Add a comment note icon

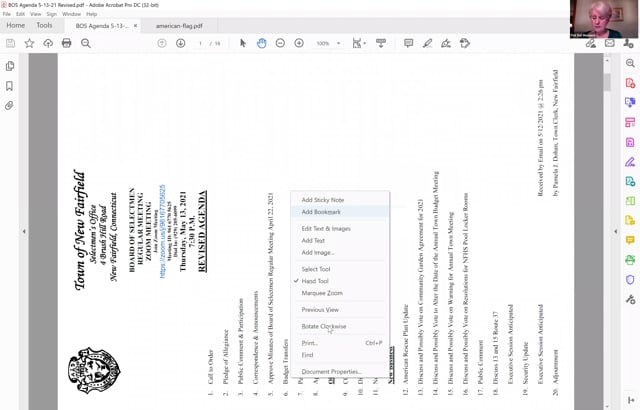coord(409,43)
